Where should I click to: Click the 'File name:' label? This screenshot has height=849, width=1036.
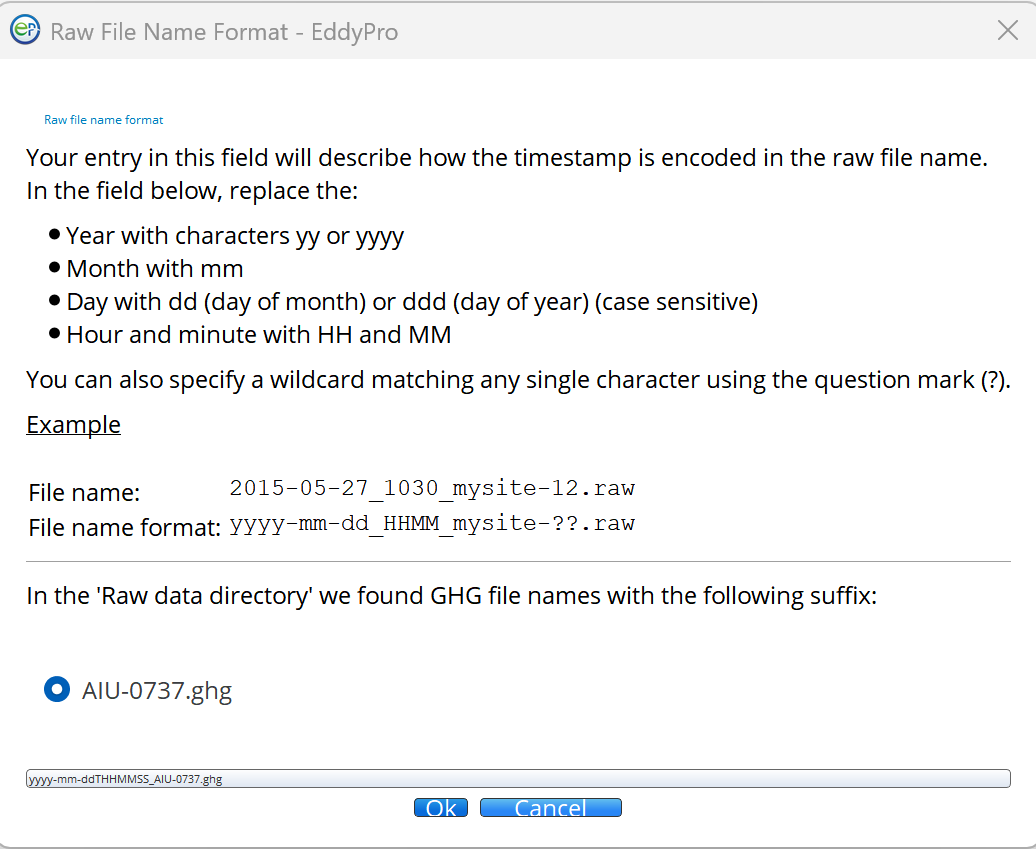tap(84, 493)
